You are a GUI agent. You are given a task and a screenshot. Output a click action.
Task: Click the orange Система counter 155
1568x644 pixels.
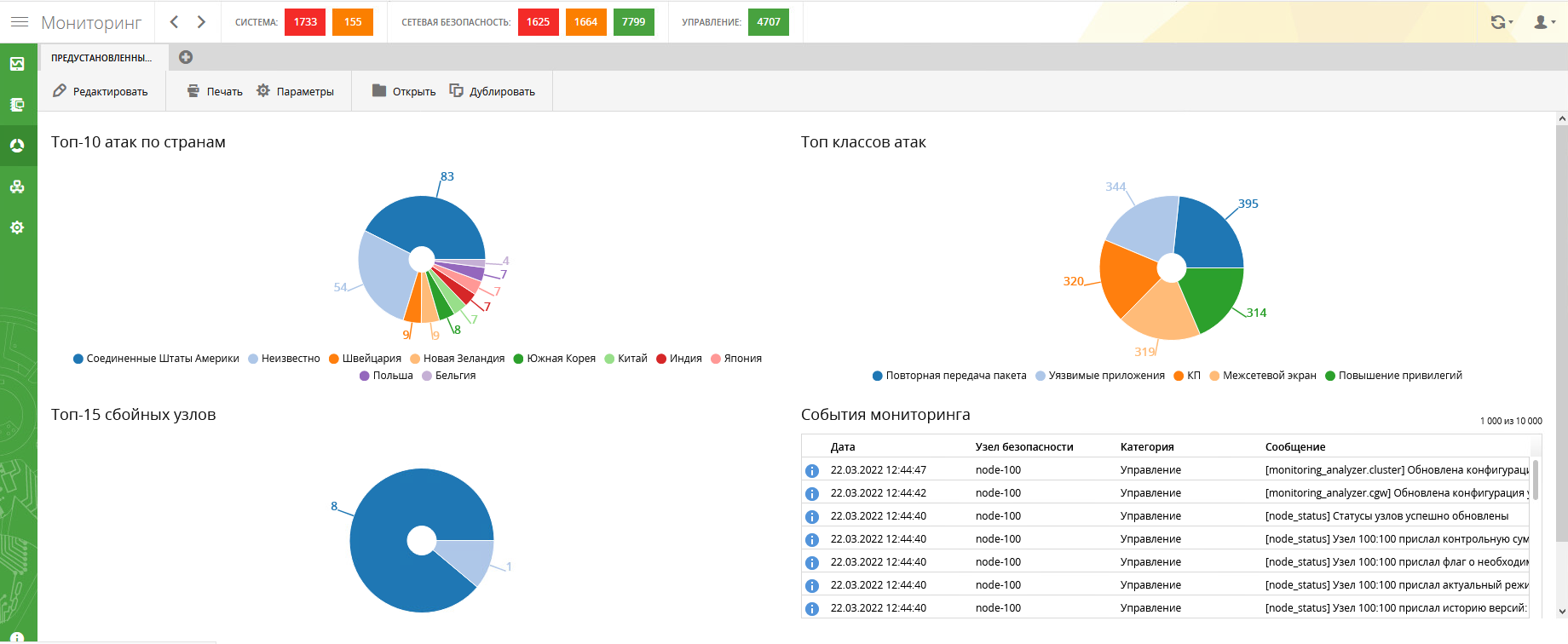[353, 22]
